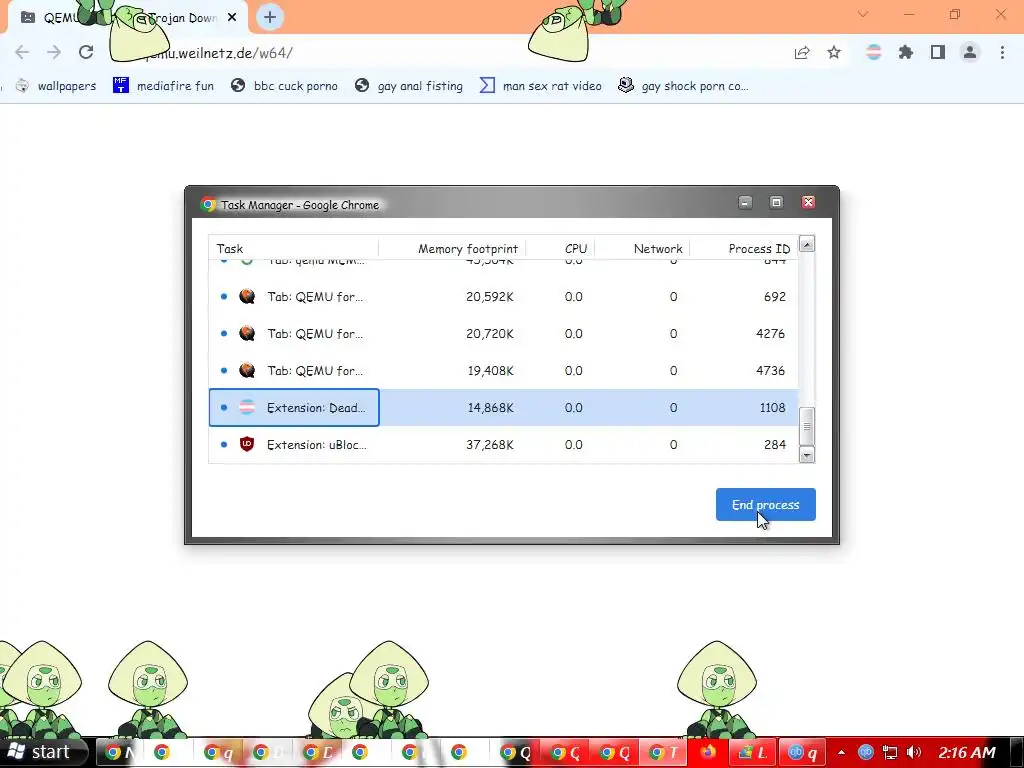This screenshot has height=768, width=1024.
Task: Click the forward navigation arrow
Action: pos(54,52)
